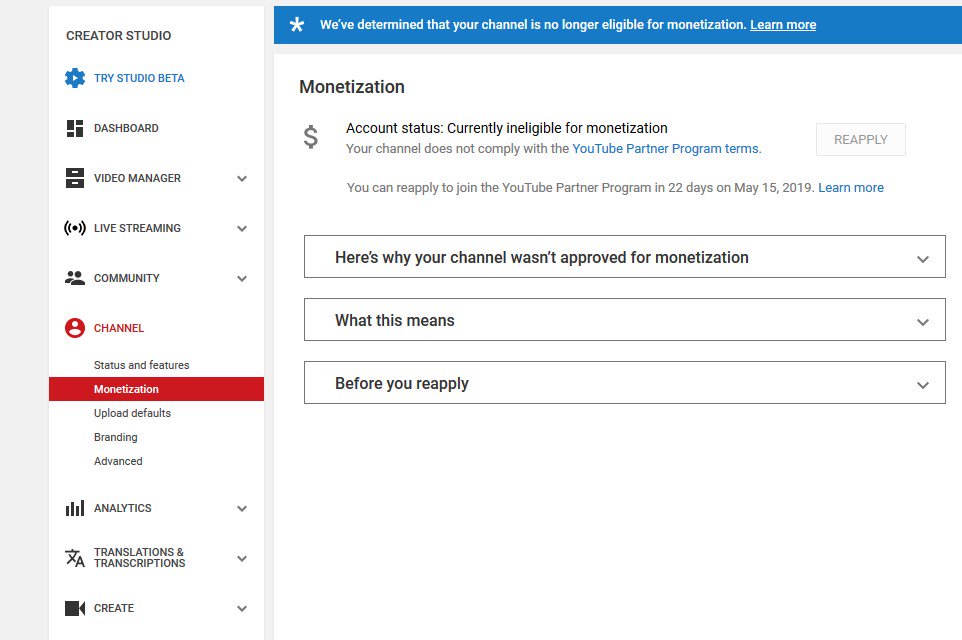This screenshot has width=962, height=640.
Task: Select the highlighted Monetization submenu item
Action: coord(156,389)
